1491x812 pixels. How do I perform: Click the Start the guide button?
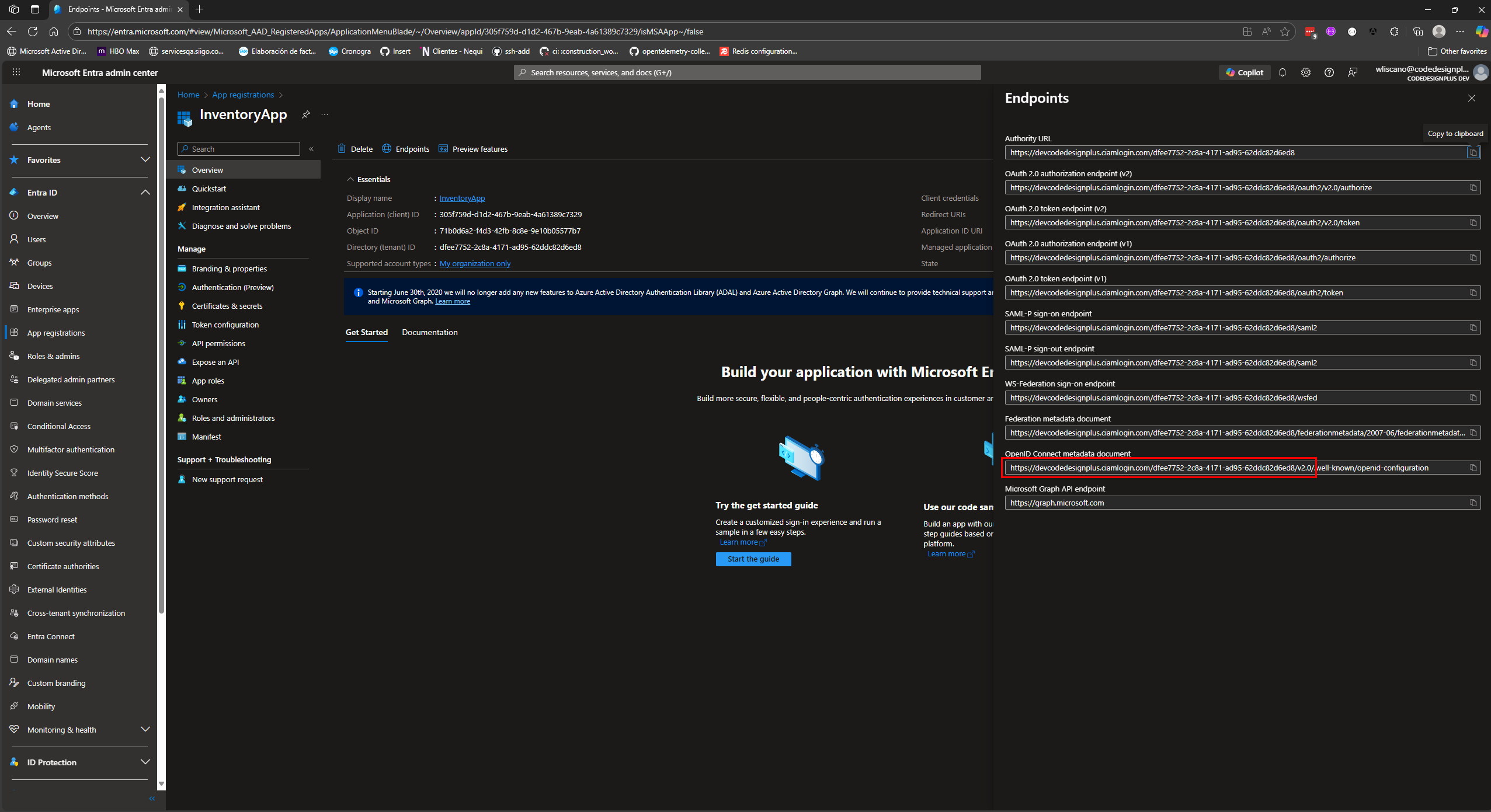(753, 559)
